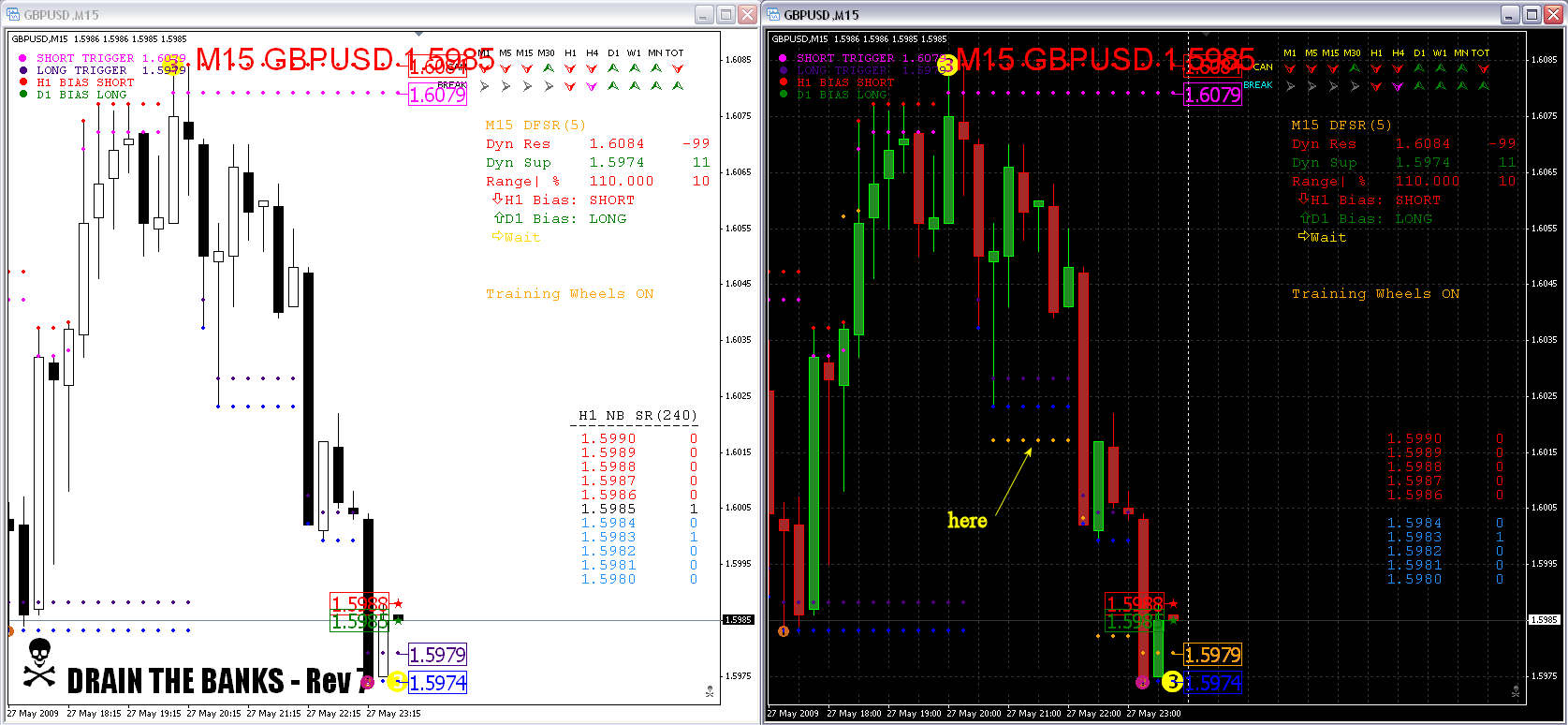Click the W1 timeframe label in the white chart

pyautogui.click(x=635, y=53)
